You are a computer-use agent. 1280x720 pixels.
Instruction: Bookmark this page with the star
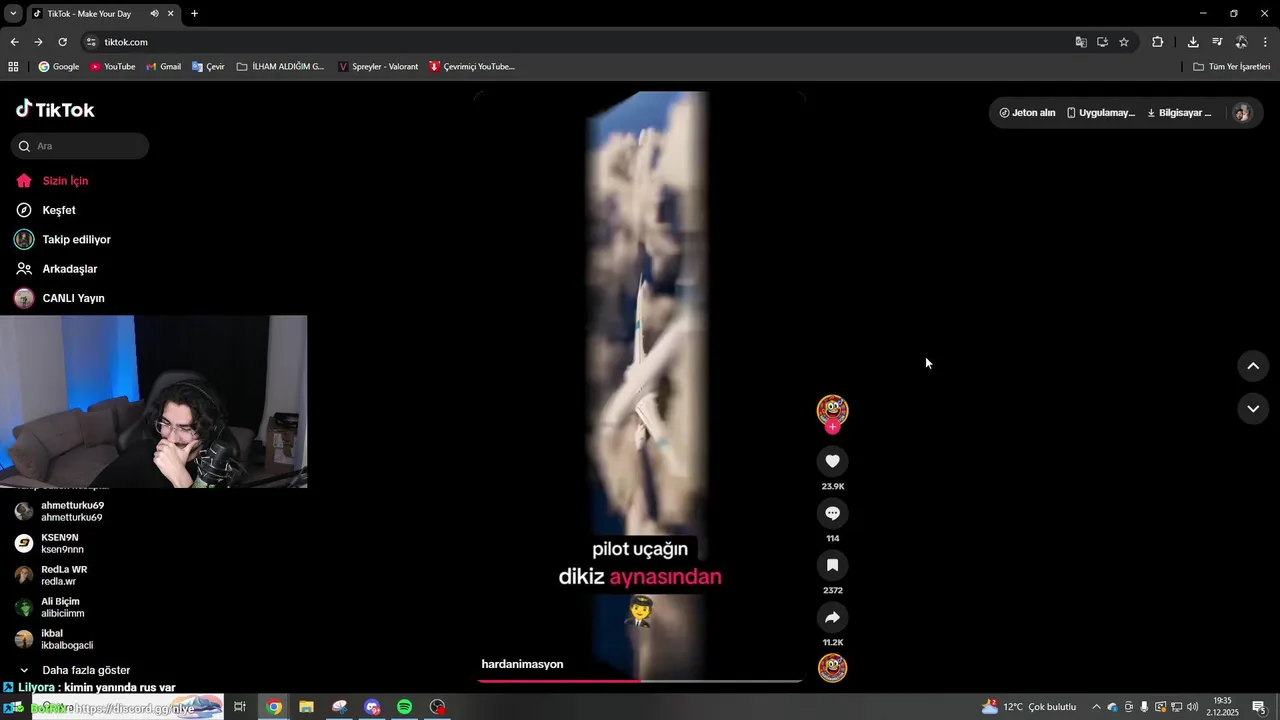pyautogui.click(x=1124, y=42)
